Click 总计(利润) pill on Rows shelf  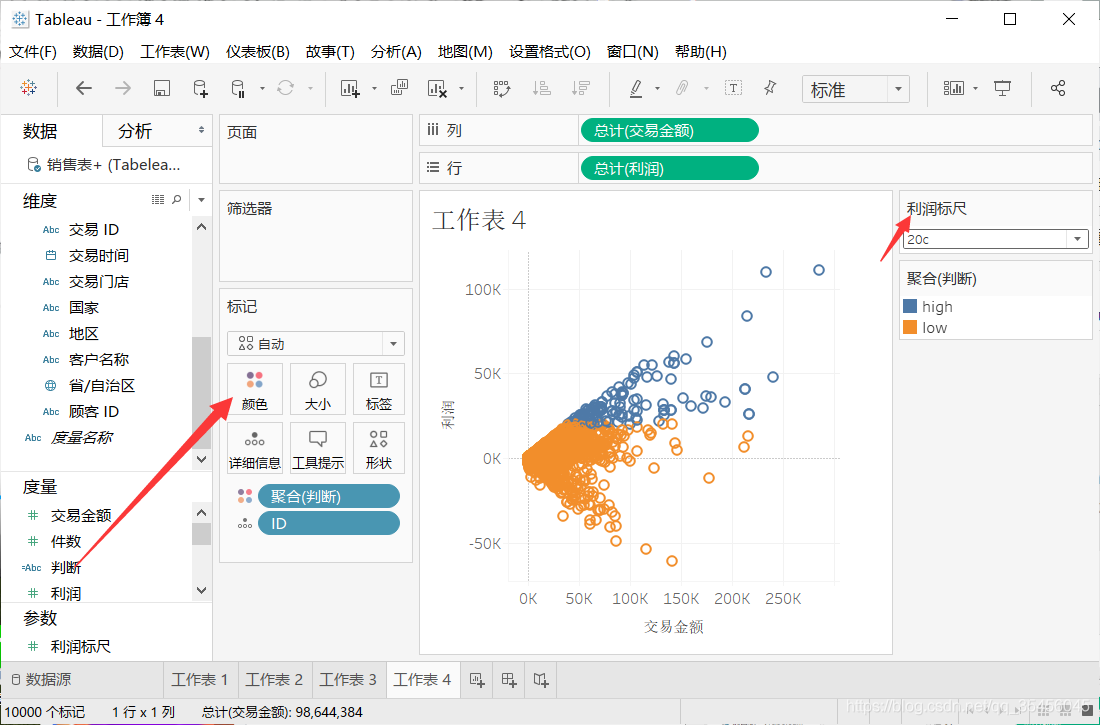click(x=670, y=168)
